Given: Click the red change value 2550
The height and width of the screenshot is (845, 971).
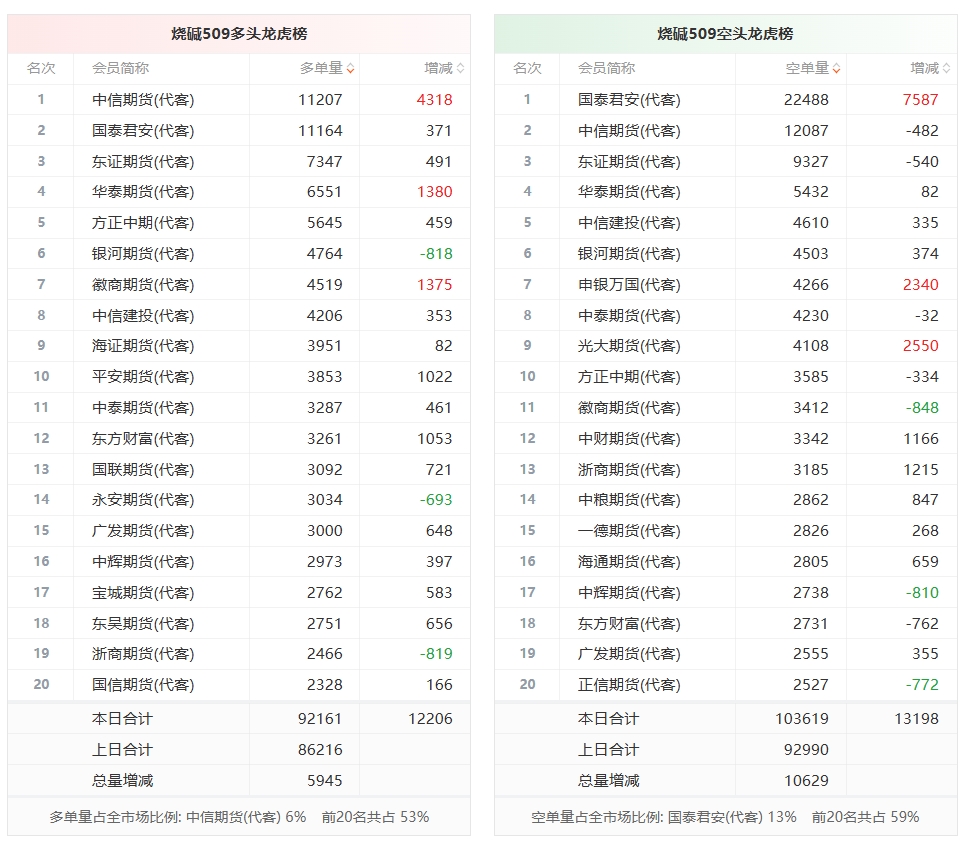Looking at the screenshot, I should click(921, 346).
